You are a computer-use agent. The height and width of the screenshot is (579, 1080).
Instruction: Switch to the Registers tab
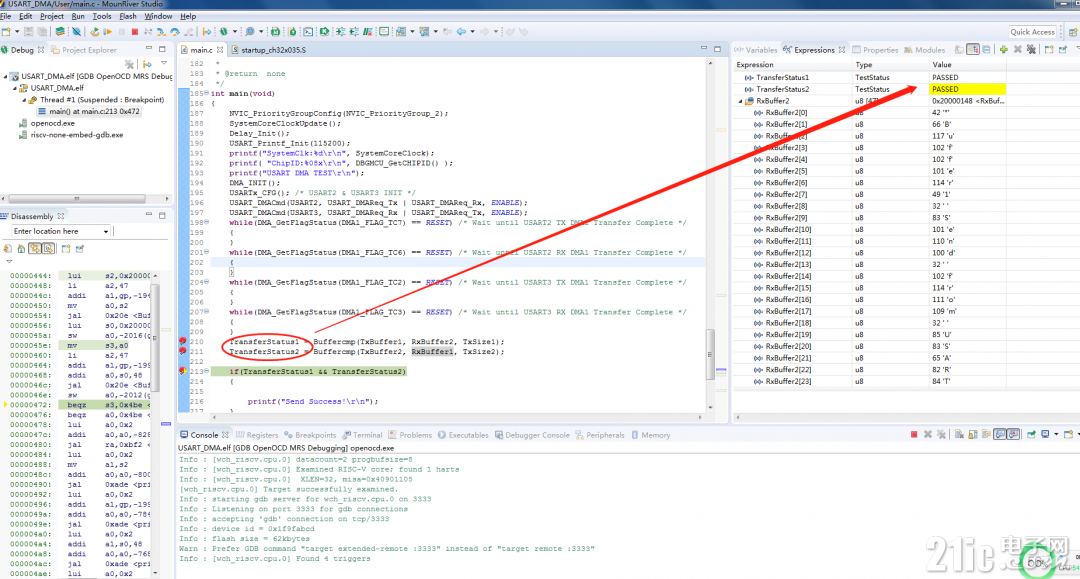pos(257,435)
